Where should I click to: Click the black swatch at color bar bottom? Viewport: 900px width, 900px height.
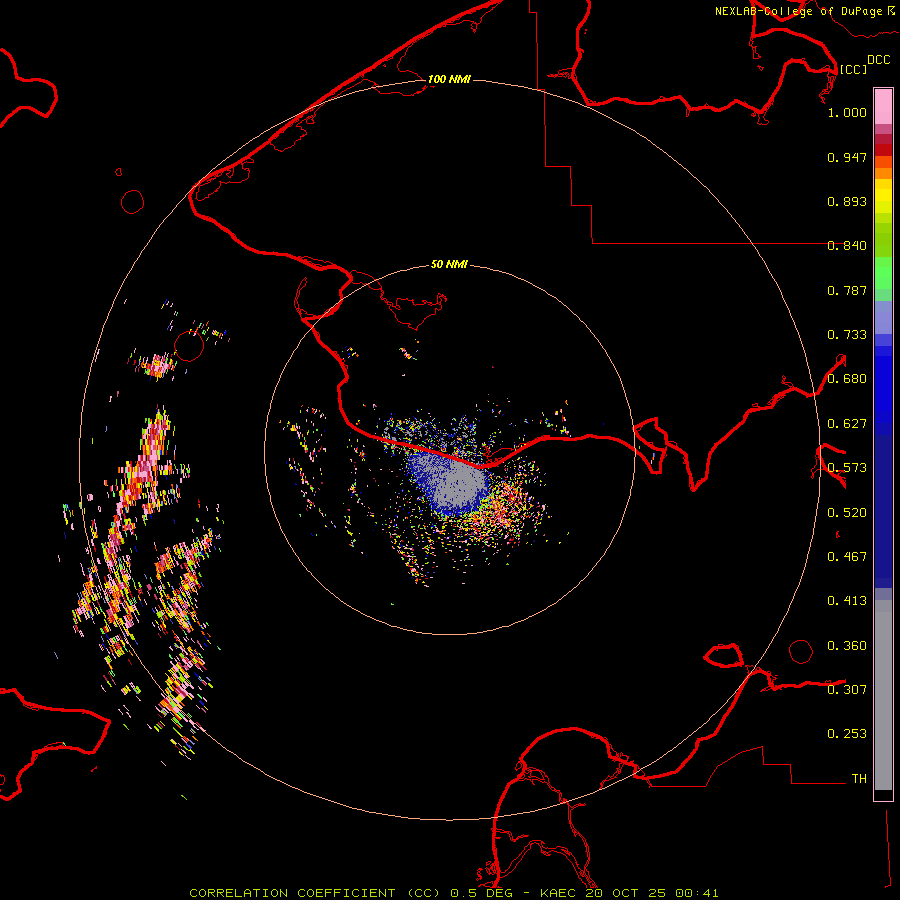(x=883, y=795)
